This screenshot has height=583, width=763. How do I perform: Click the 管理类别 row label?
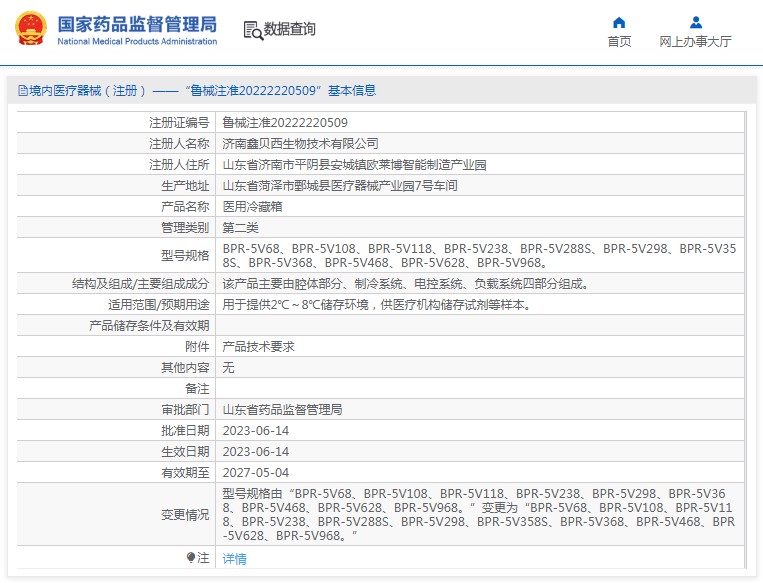pyautogui.click(x=185, y=227)
